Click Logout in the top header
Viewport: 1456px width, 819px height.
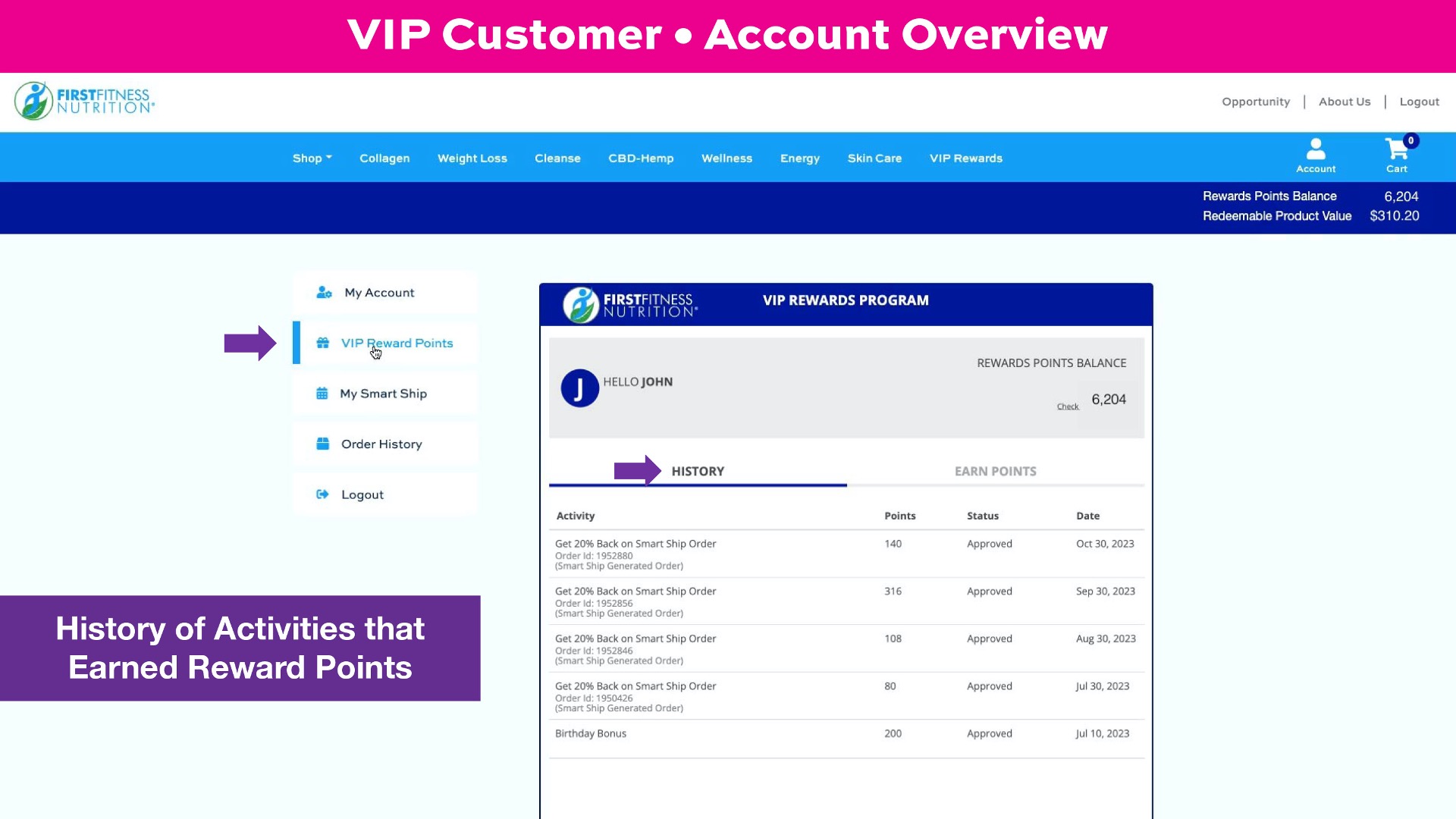1420,102
